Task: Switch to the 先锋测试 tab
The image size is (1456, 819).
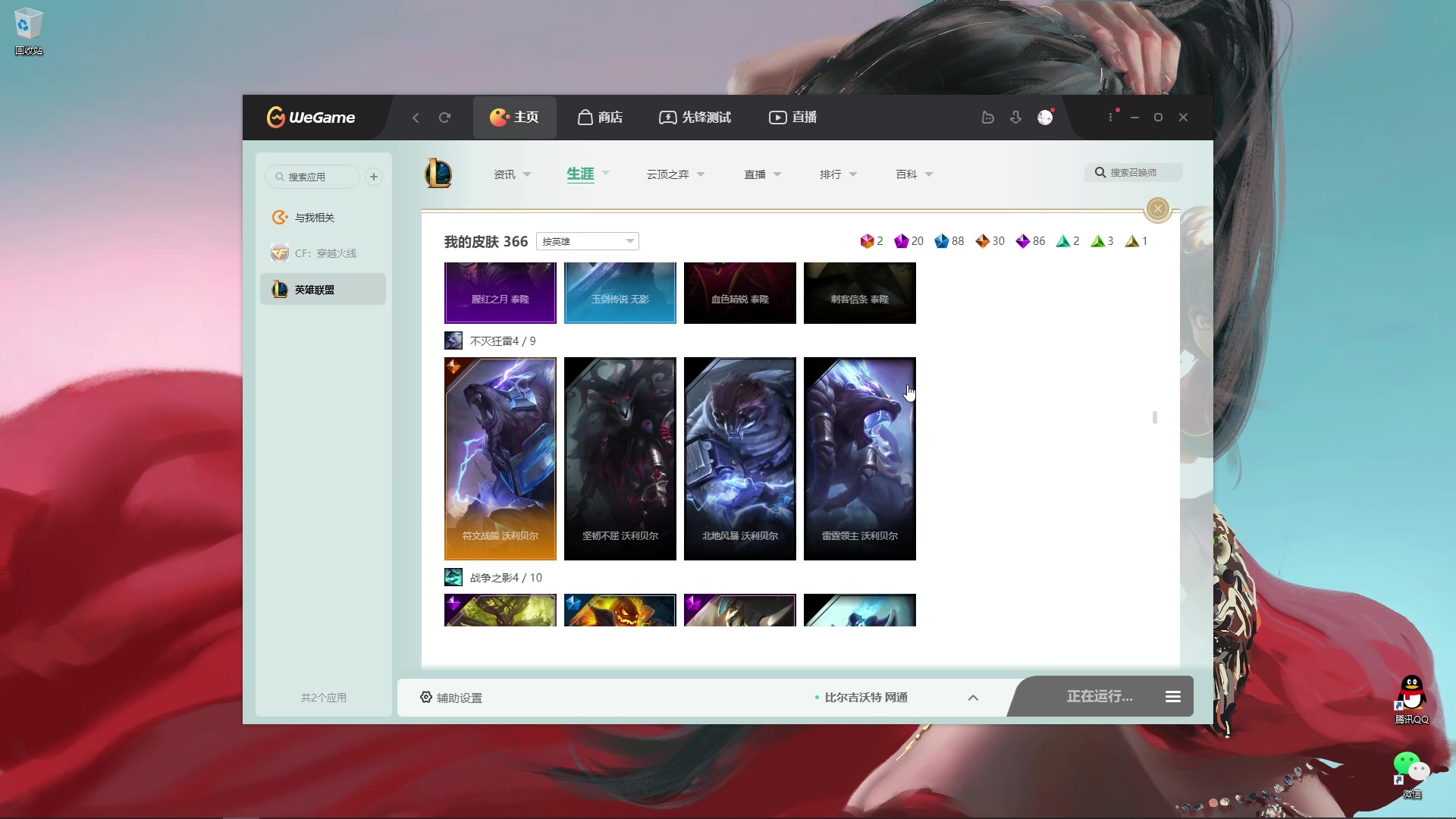Action: [x=695, y=118]
